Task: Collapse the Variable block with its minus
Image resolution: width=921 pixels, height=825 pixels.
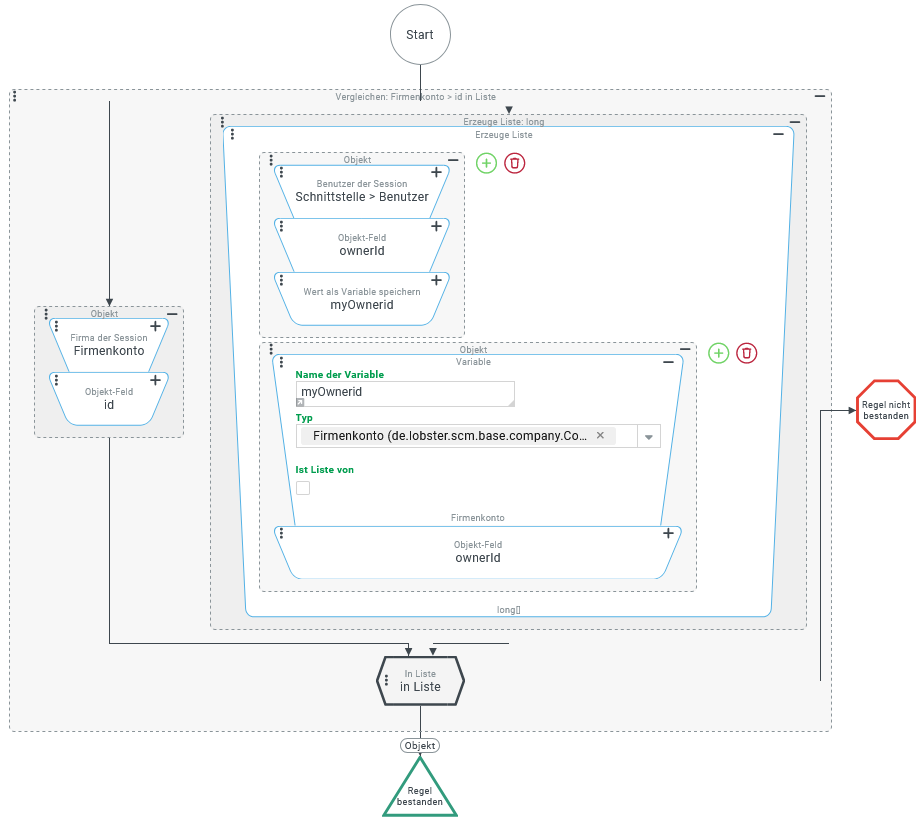Action: click(x=669, y=362)
